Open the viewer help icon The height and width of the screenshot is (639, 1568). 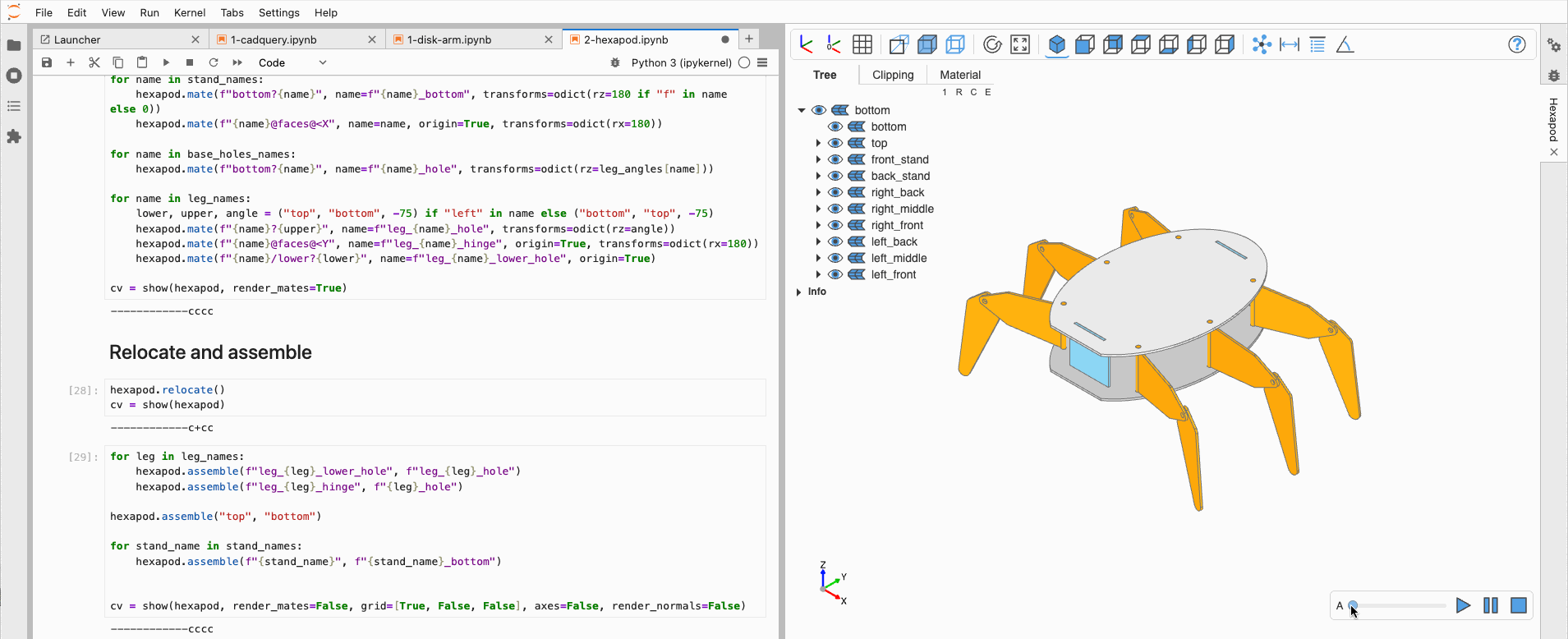tap(1517, 44)
